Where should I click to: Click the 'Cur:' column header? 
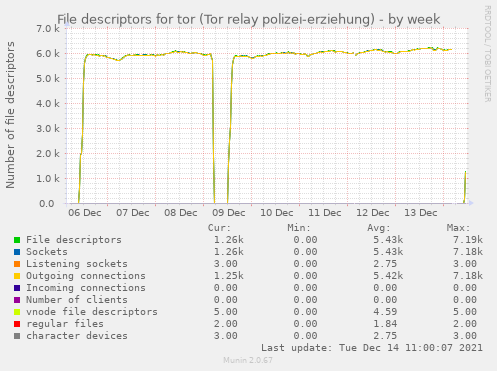click(x=219, y=228)
